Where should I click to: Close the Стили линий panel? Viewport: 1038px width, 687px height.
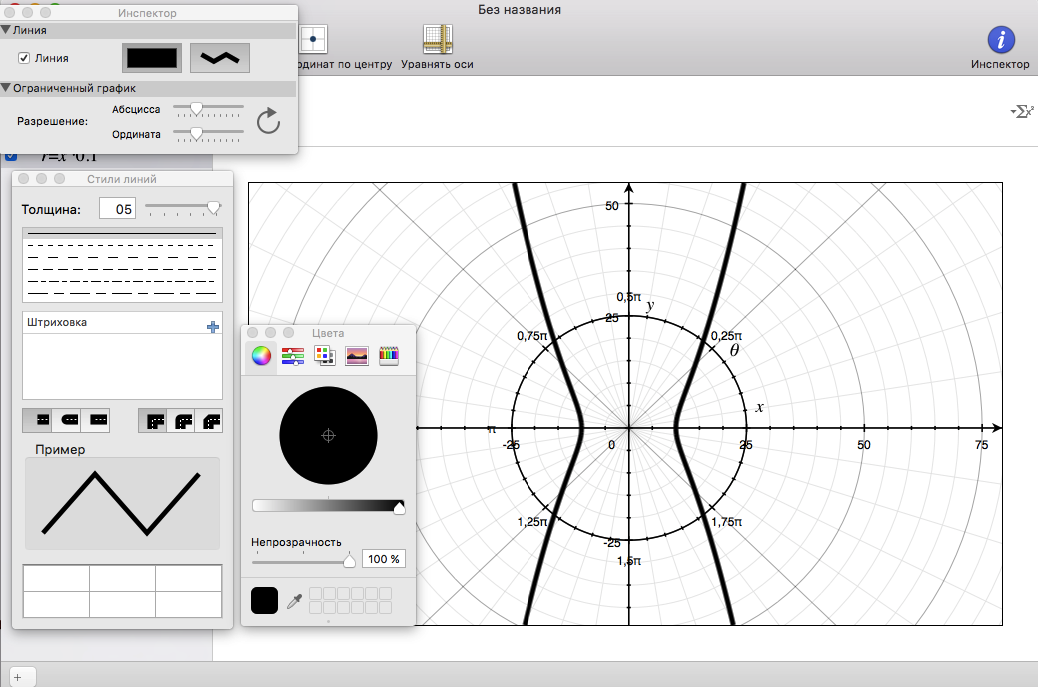point(23,179)
